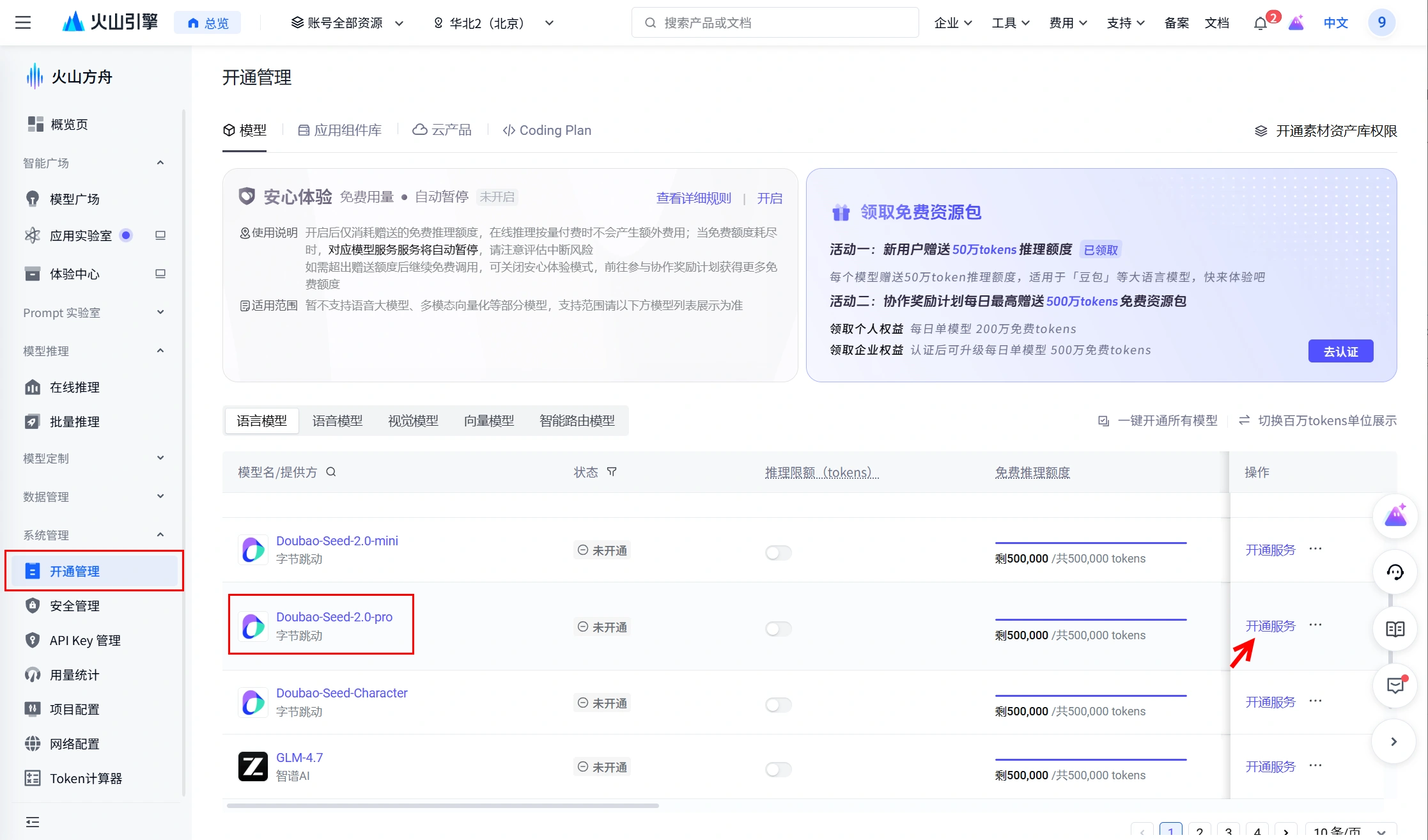1428x840 pixels.
Task: Switch to the 视觉模型 tab
Action: tap(413, 421)
